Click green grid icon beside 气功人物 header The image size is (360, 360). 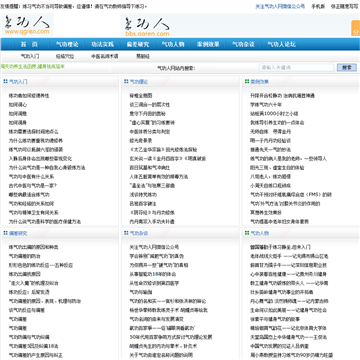pos(247,233)
